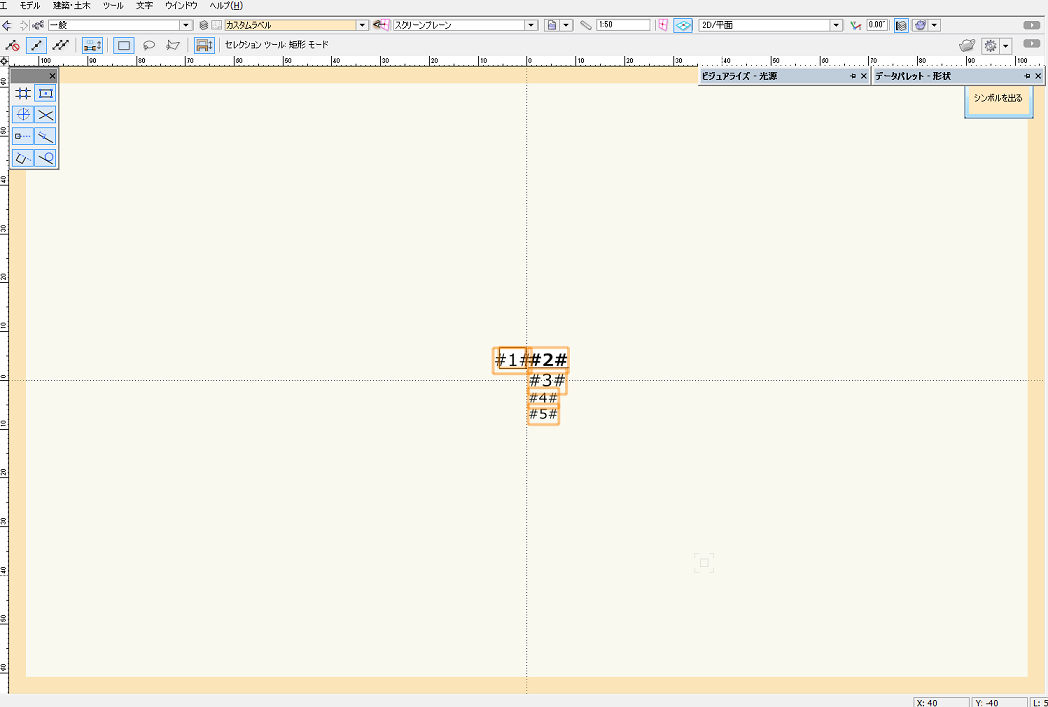The height and width of the screenshot is (707, 1048).
Task: Expand the 2D/平面 view dropdown
Action: pyautogui.click(x=836, y=25)
